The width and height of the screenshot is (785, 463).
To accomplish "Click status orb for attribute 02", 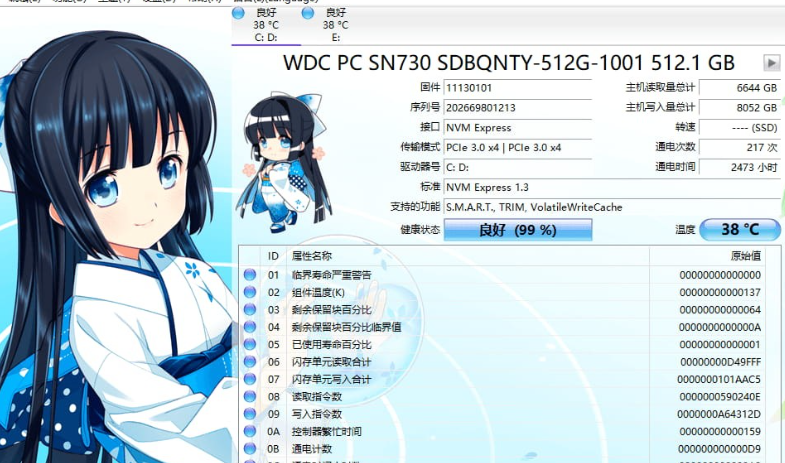I will coord(250,292).
